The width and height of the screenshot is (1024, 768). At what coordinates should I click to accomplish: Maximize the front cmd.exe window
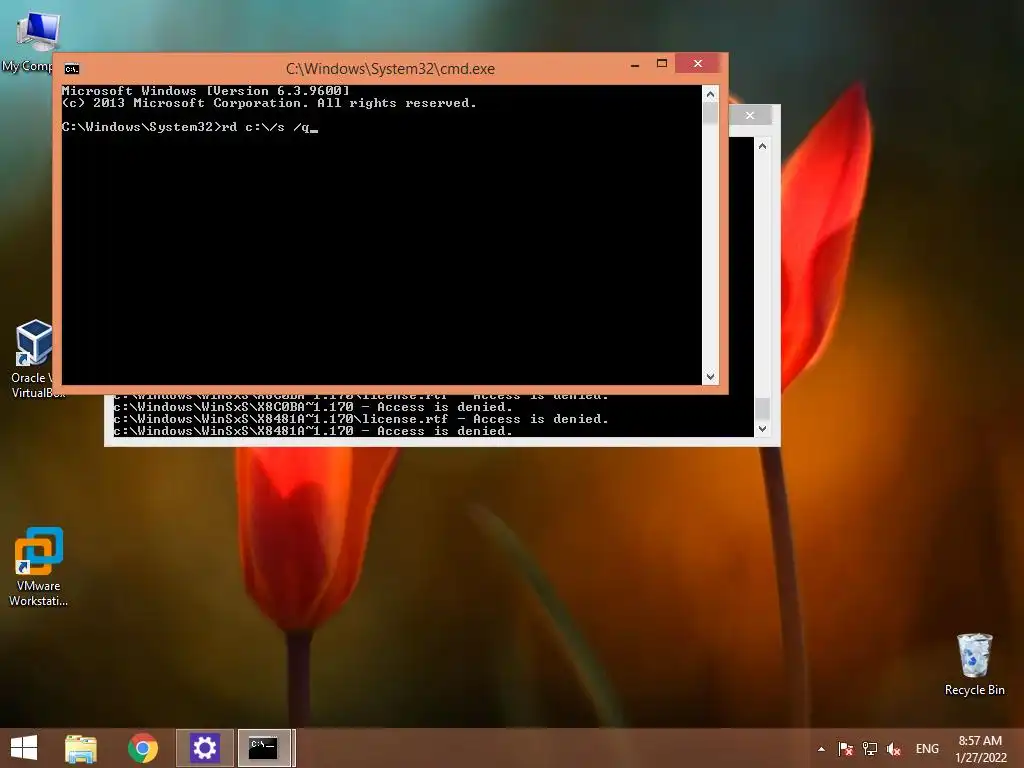tap(662, 63)
